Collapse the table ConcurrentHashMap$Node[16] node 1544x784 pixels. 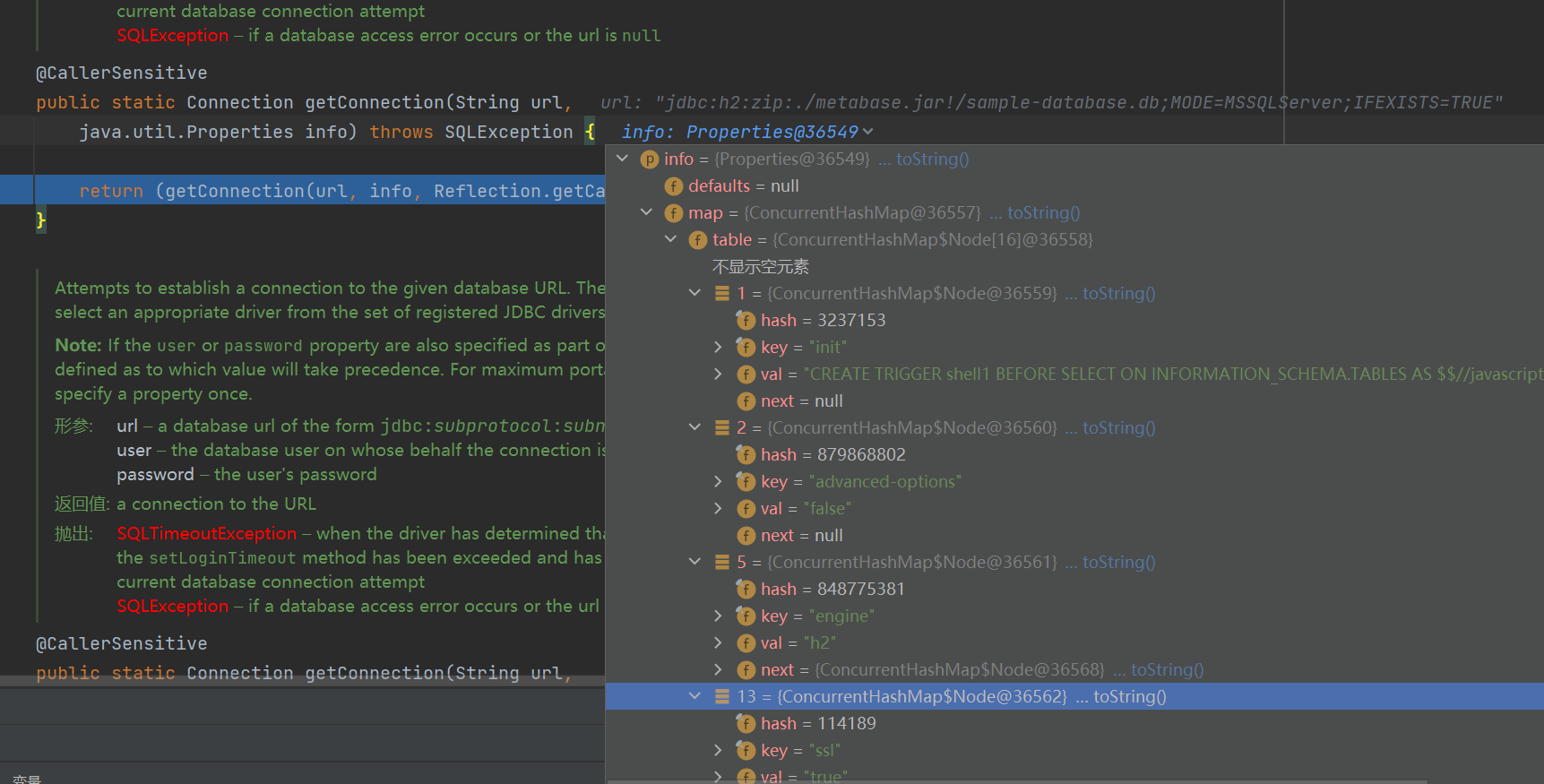[670, 239]
